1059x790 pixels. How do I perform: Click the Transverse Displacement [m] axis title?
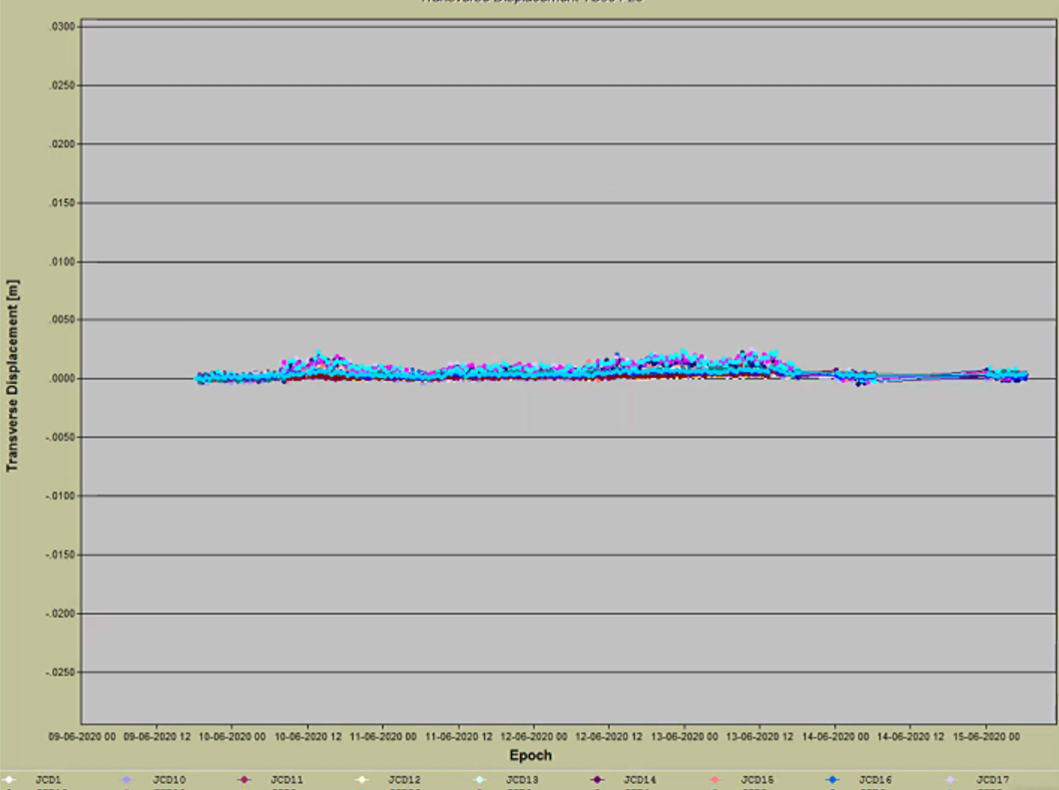(x=12, y=375)
